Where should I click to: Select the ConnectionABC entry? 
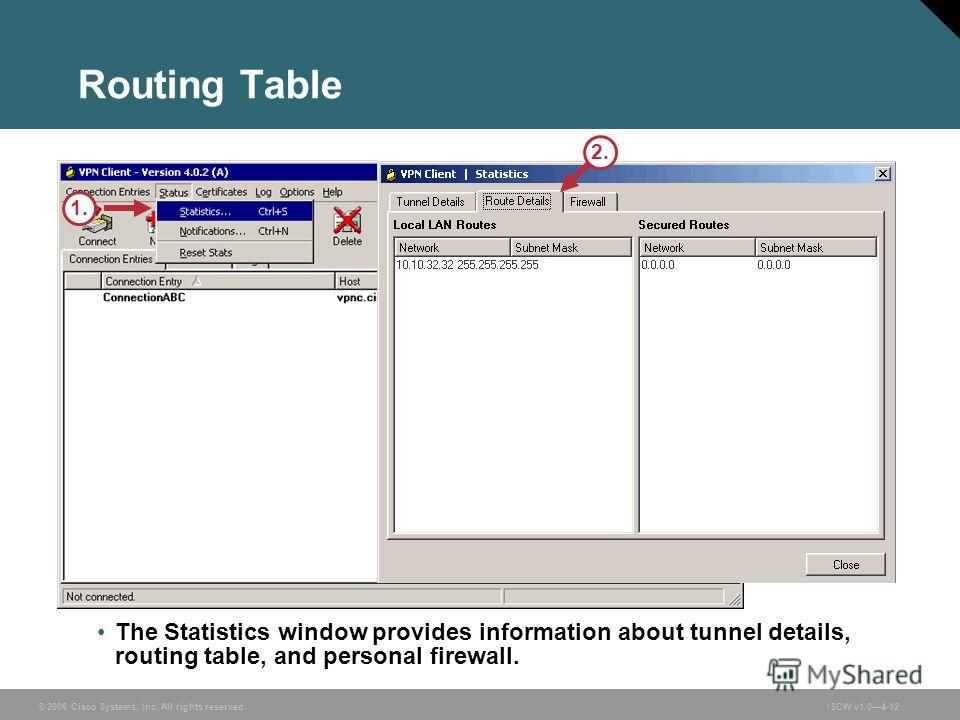[x=144, y=298]
